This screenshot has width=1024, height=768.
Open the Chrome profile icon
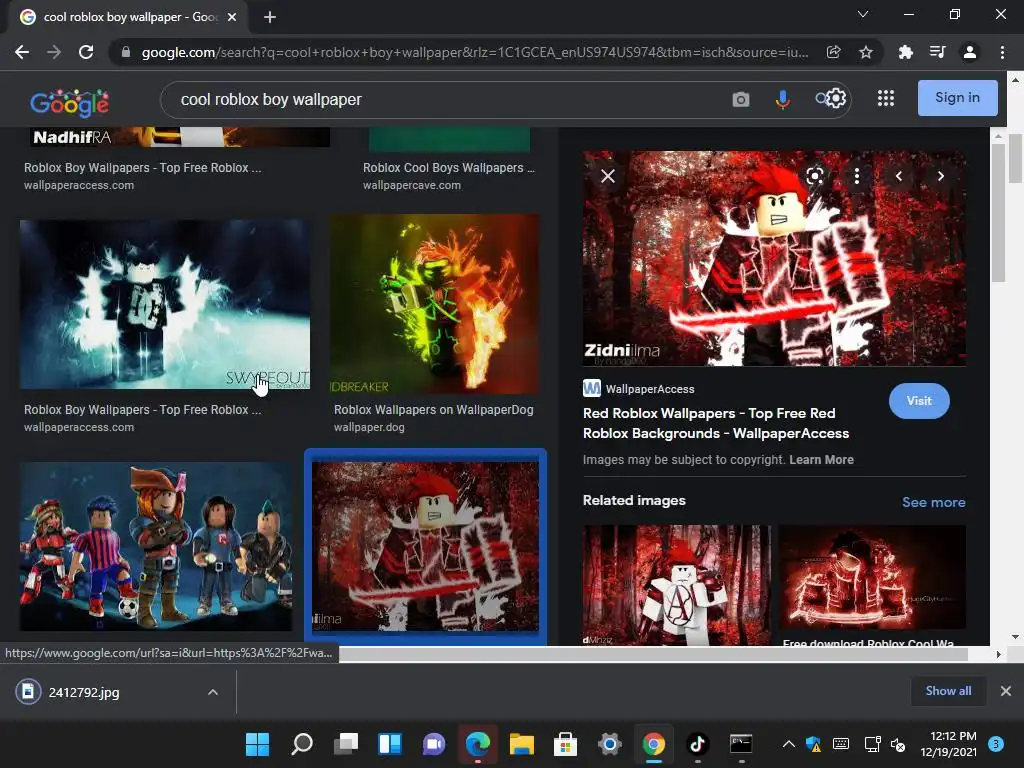click(x=970, y=52)
